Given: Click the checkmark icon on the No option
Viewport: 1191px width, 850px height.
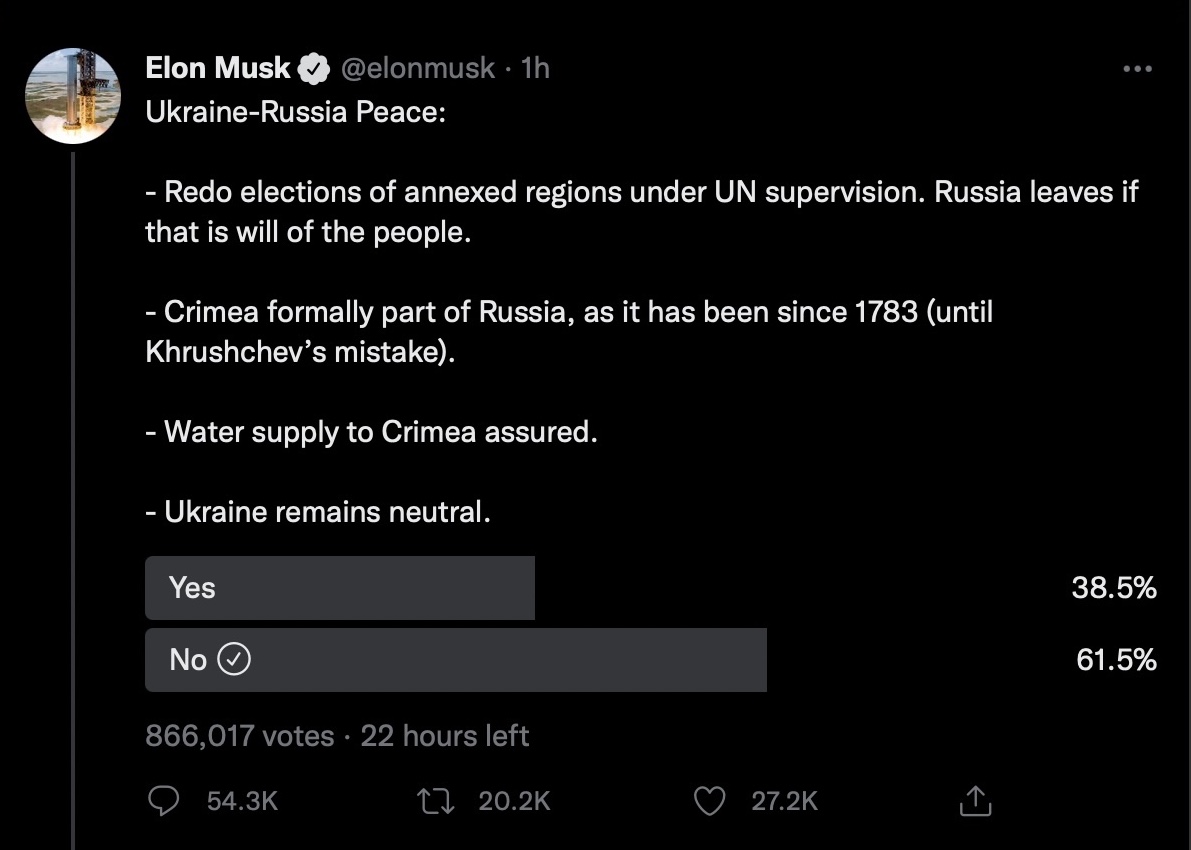Looking at the screenshot, I should coord(232,660).
